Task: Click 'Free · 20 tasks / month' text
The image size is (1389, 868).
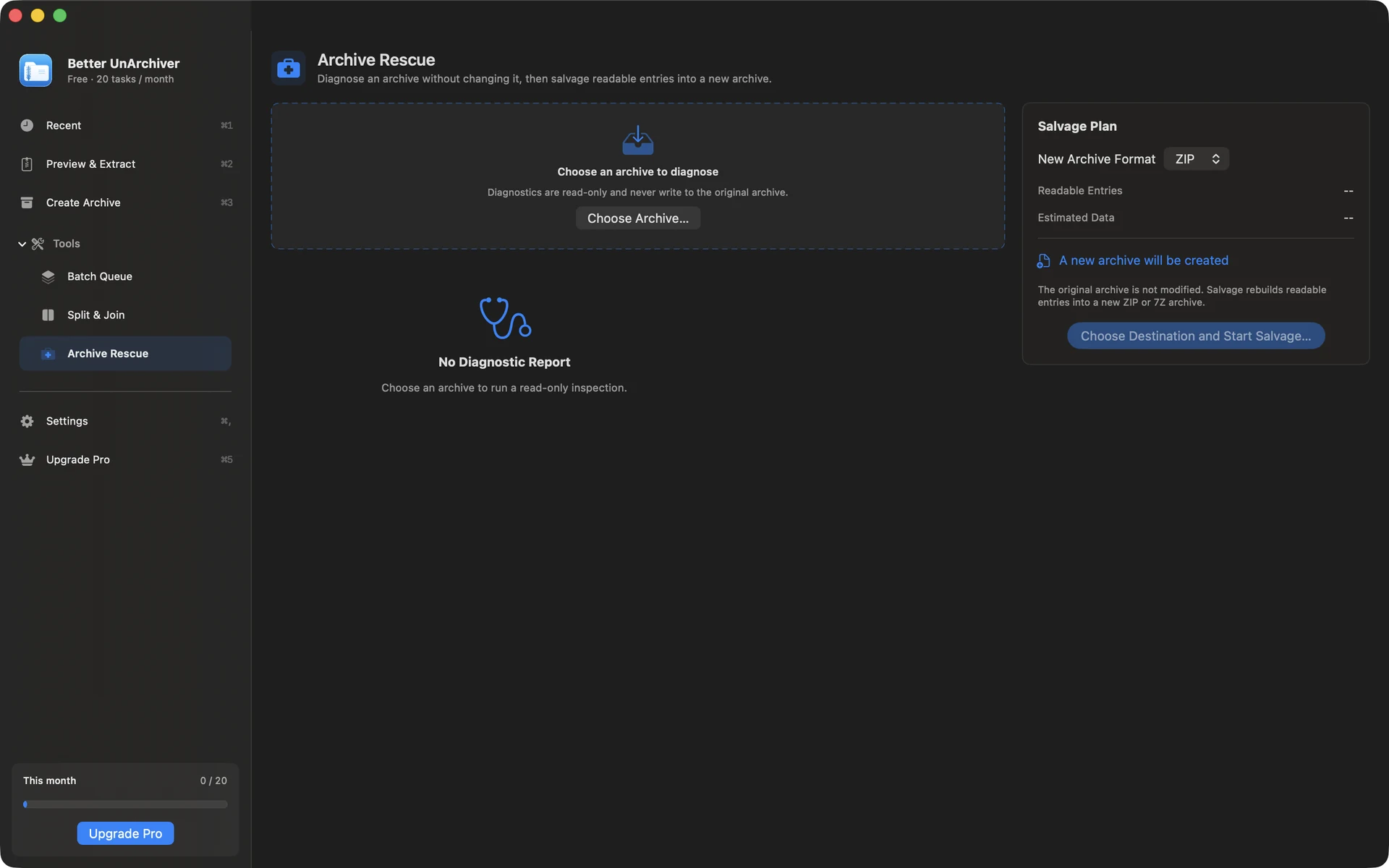Action: [x=121, y=80]
